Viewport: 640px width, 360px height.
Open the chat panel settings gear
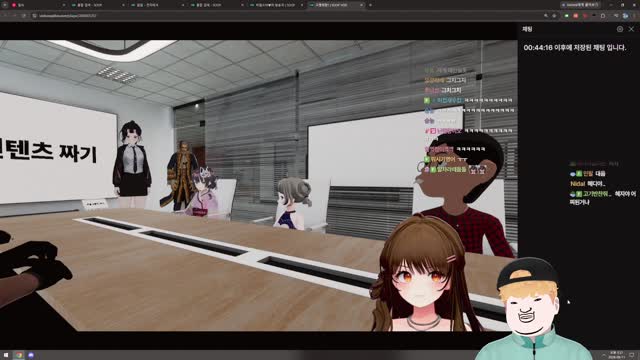(620, 29)
